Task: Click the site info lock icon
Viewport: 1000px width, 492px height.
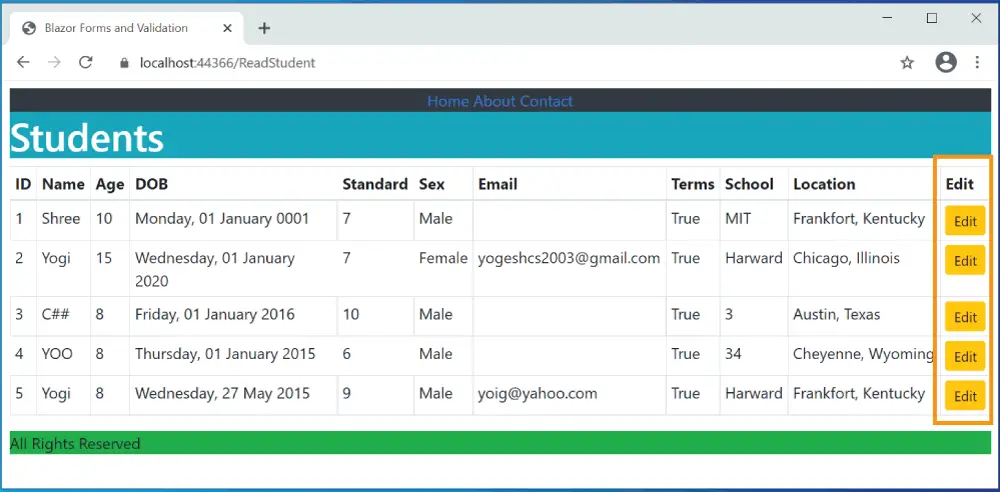Action: pyautogui.click(x=125, y=62)
